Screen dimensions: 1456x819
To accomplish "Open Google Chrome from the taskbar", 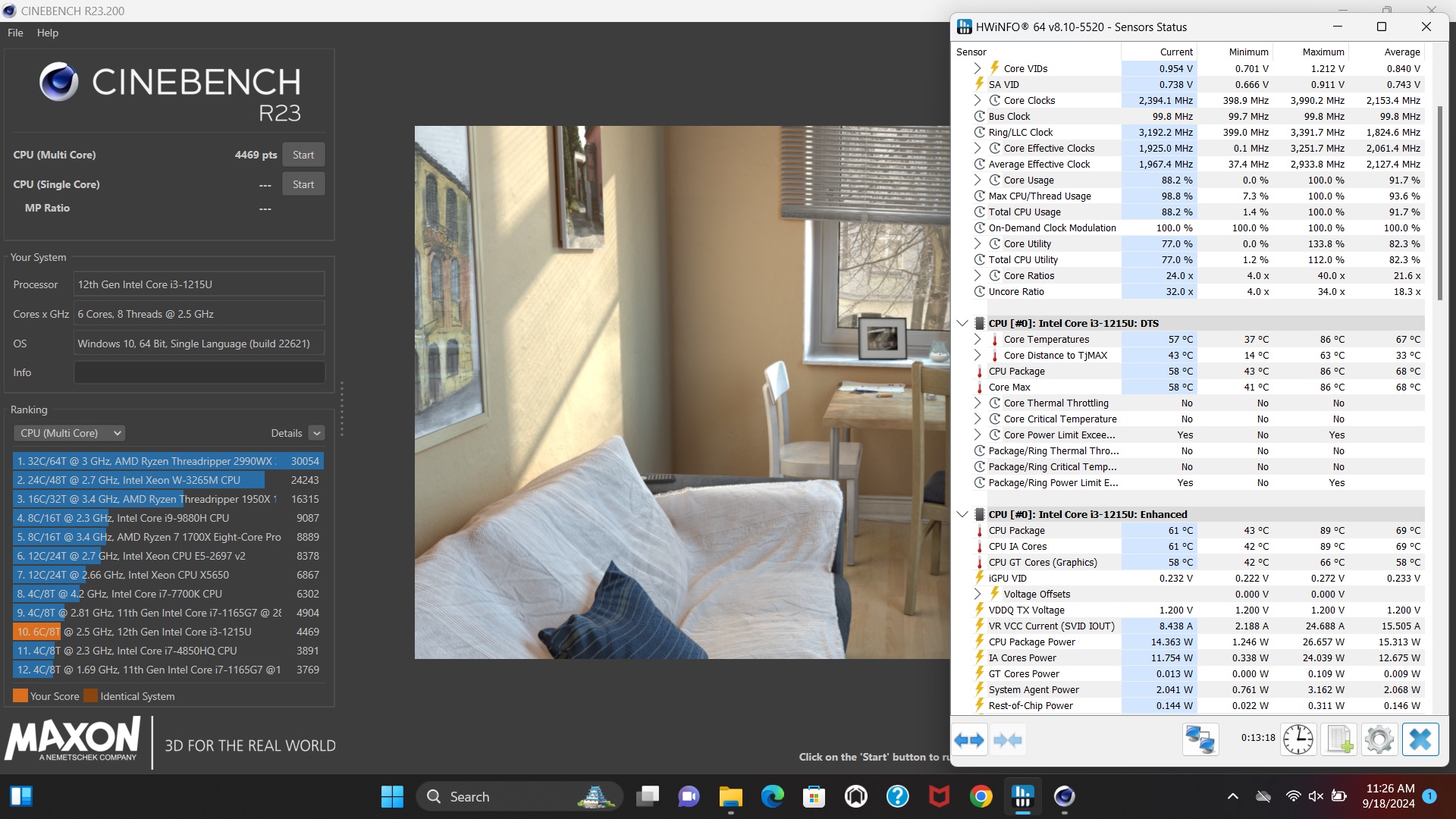I will 981,796.
